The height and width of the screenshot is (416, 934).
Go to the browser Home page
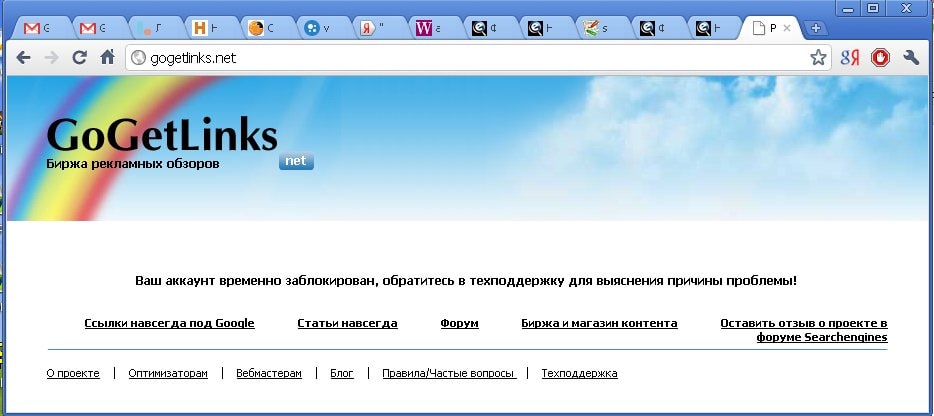click(107, 58)
